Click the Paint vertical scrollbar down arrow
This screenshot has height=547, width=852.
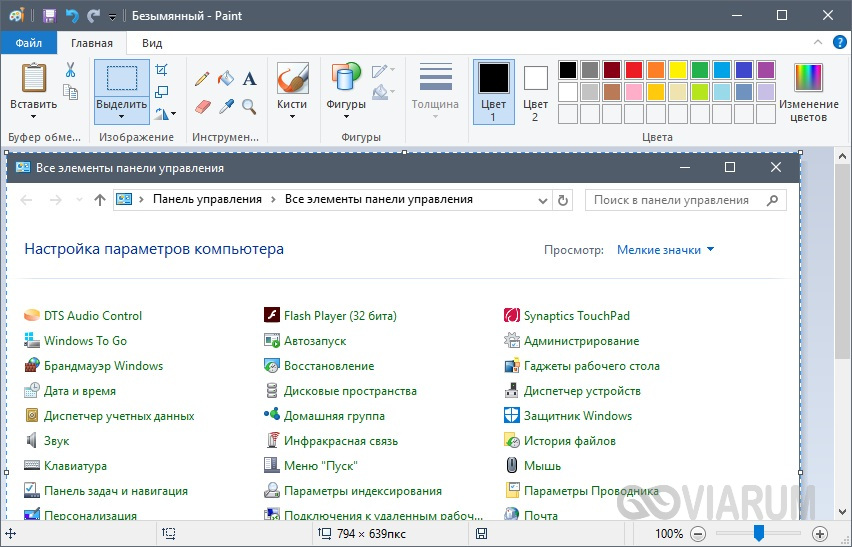[x=842, y=512]
